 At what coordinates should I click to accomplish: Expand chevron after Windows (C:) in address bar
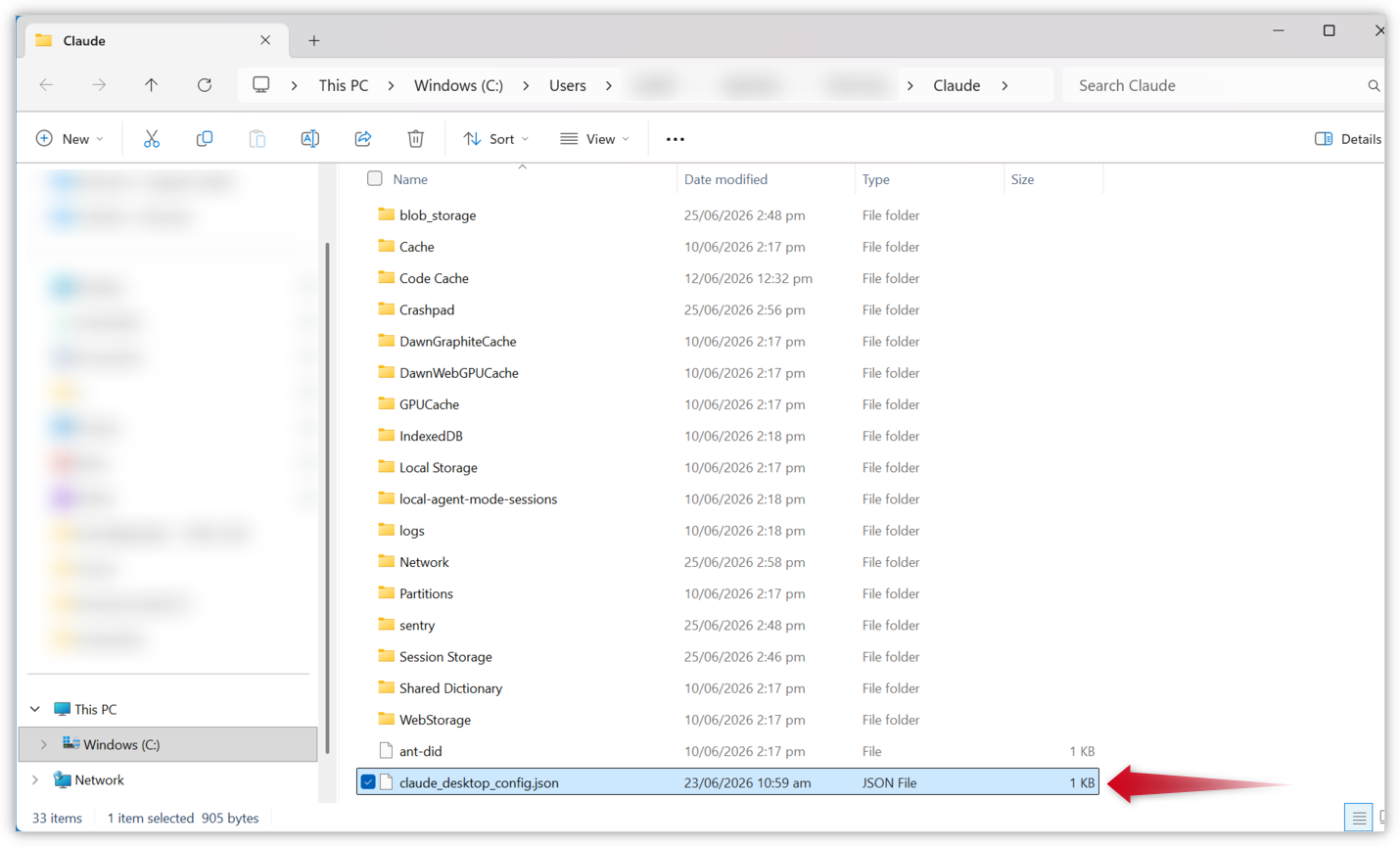click(x=526, y=85)
